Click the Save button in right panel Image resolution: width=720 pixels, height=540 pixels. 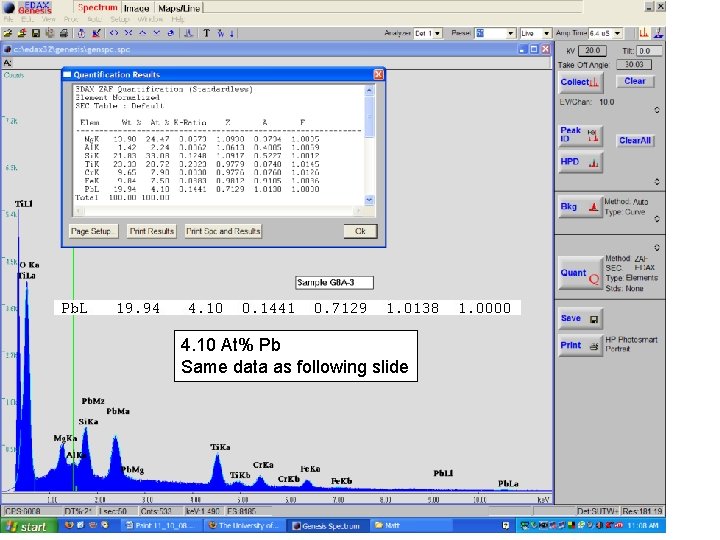[580, 318]
